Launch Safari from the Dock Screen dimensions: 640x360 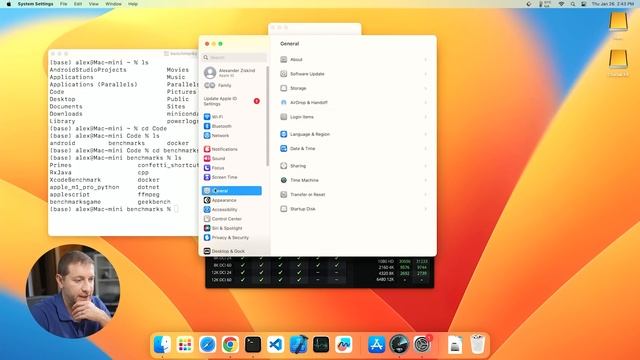(207, 345)
